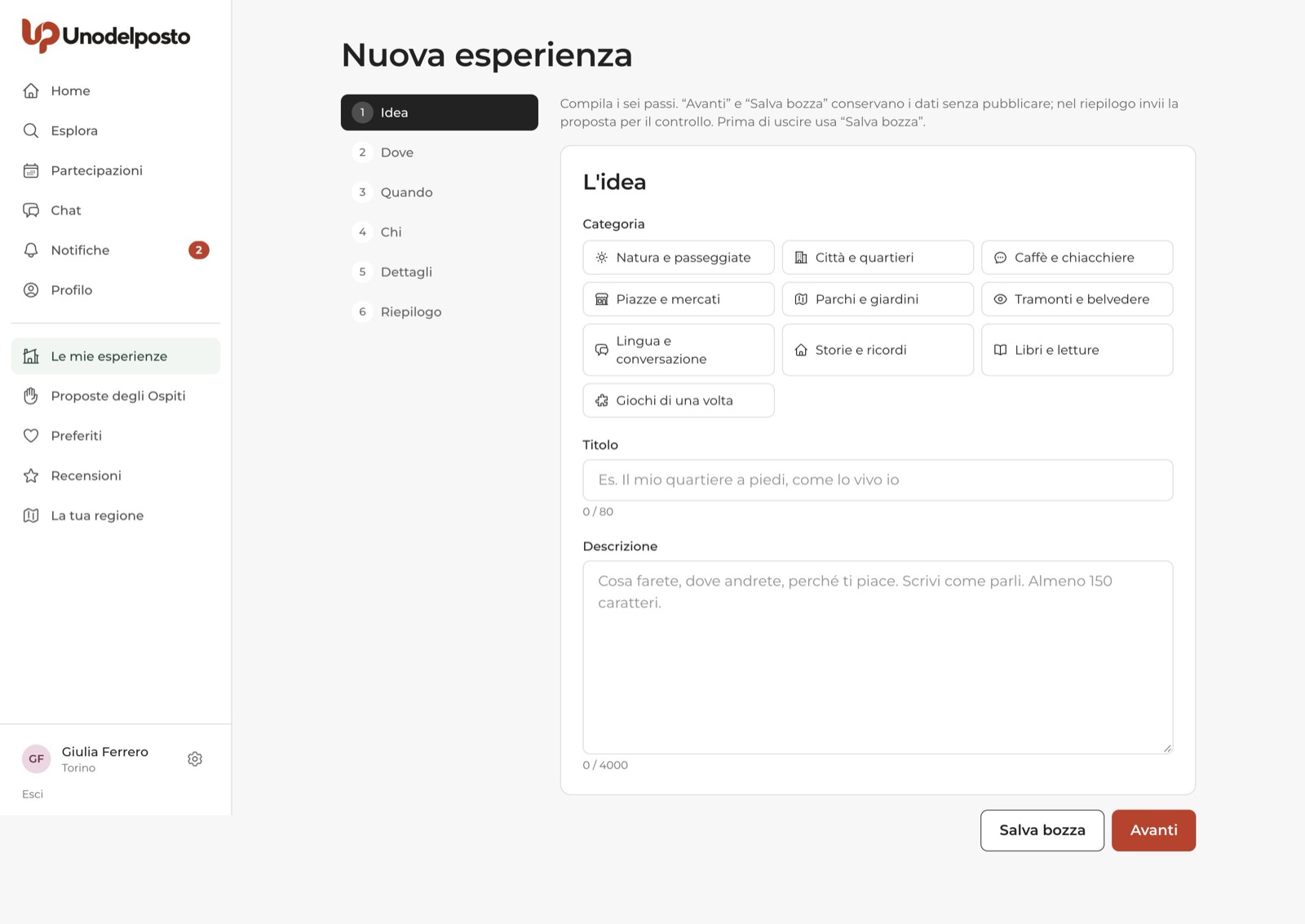Screen dimensions: 1305x924
Task: Pick the Storie e ricordi category
Action: (x=878, y=350)
